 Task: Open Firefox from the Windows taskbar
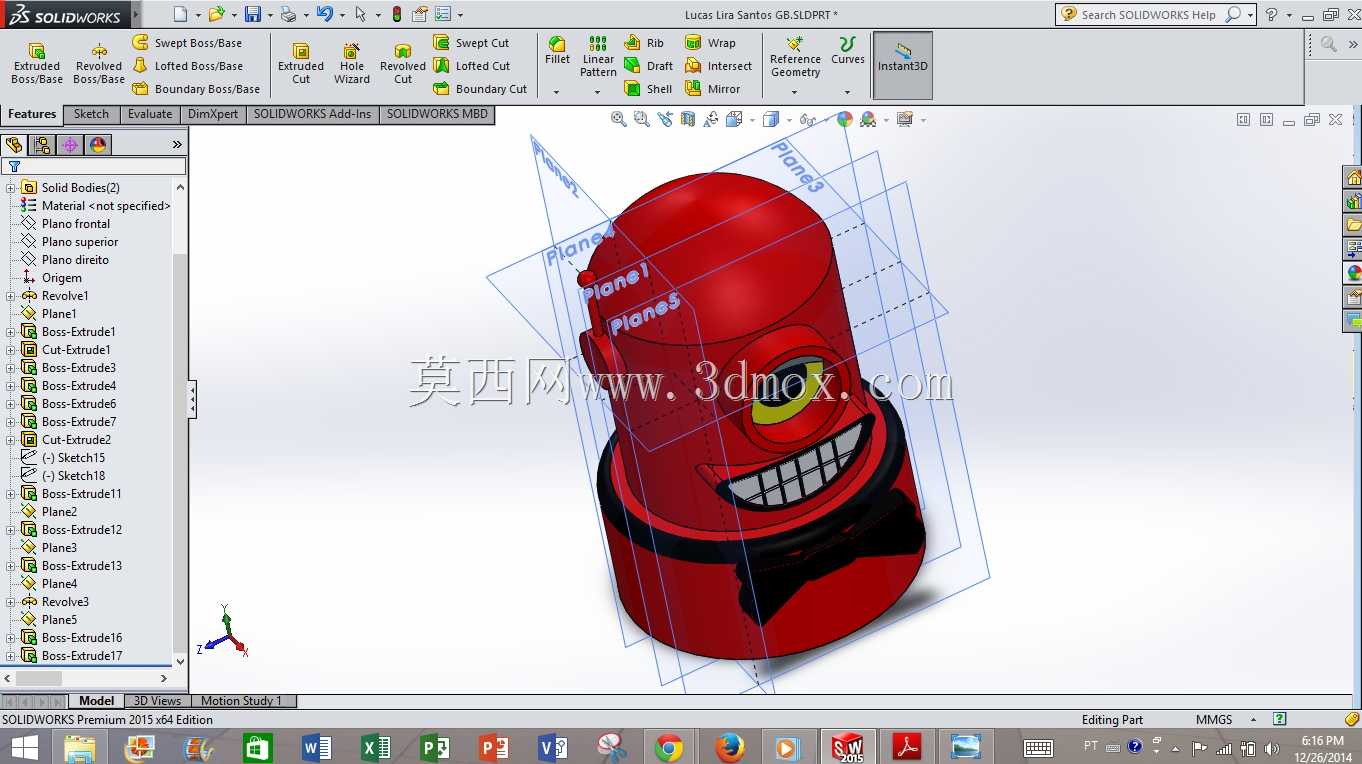coord(730,747)
